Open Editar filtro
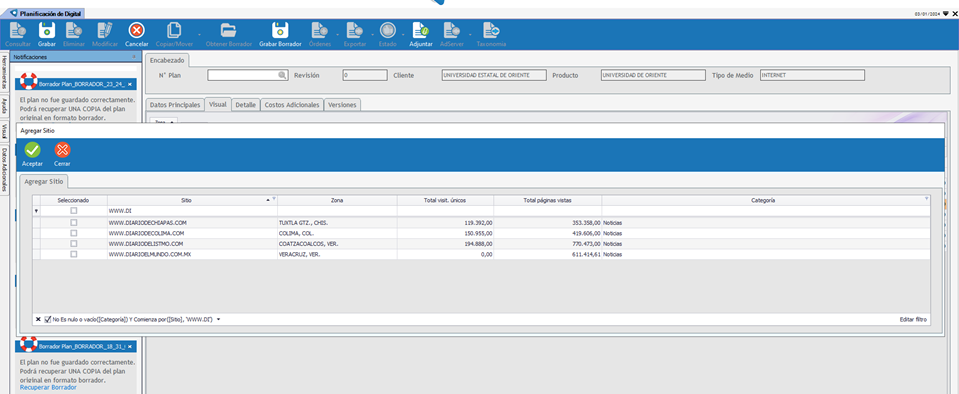 (913, 319)
